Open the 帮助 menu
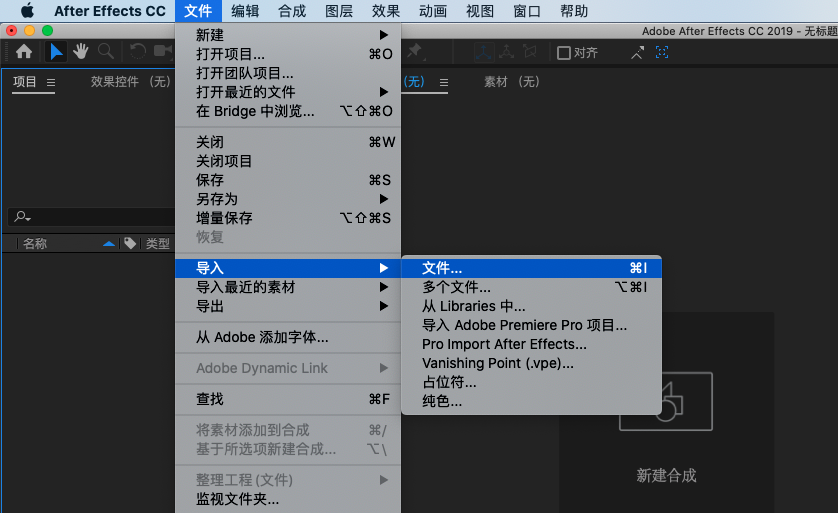 click(574, 11)
